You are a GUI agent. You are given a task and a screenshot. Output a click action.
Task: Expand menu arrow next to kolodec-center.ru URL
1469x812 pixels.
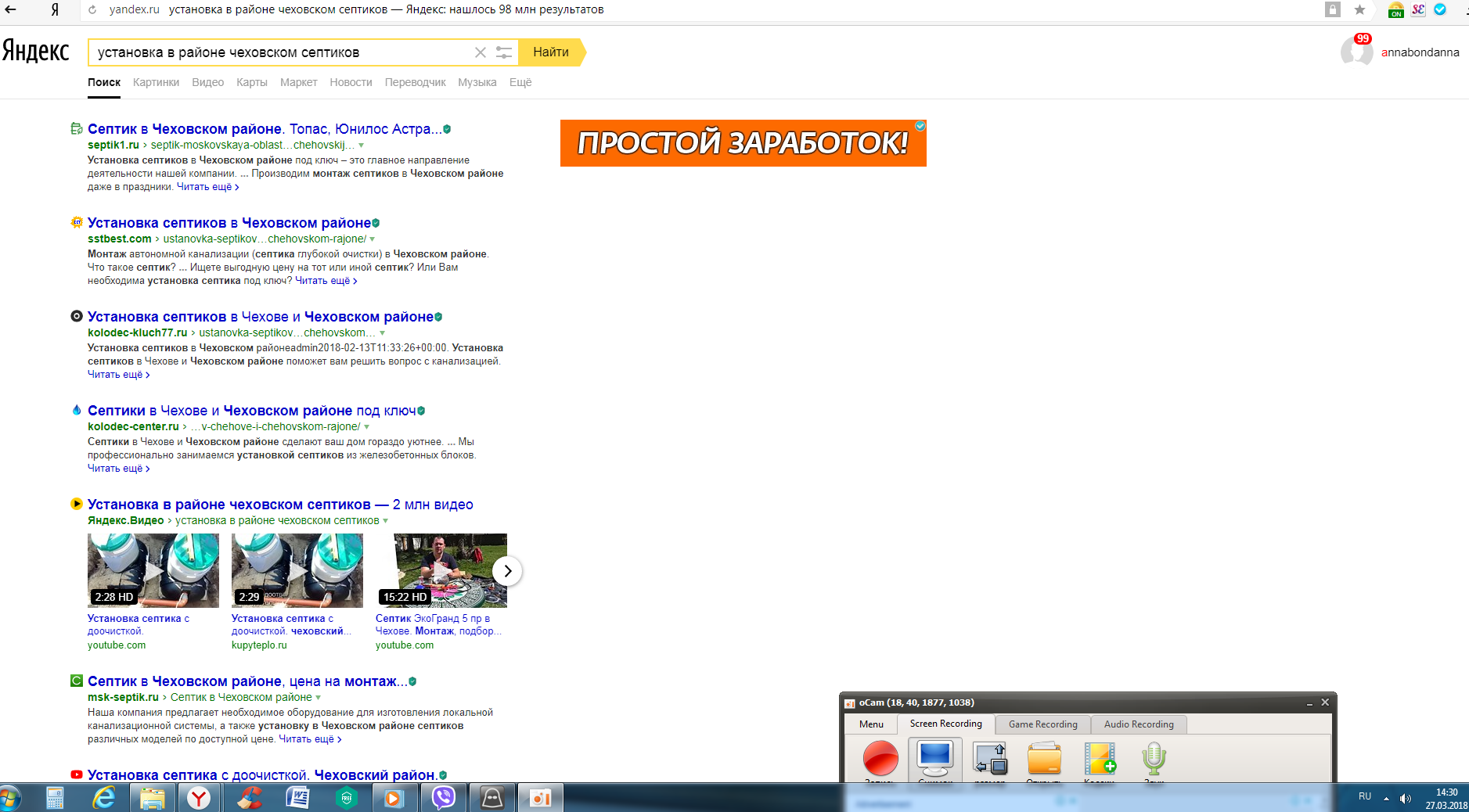click(366, 427)
